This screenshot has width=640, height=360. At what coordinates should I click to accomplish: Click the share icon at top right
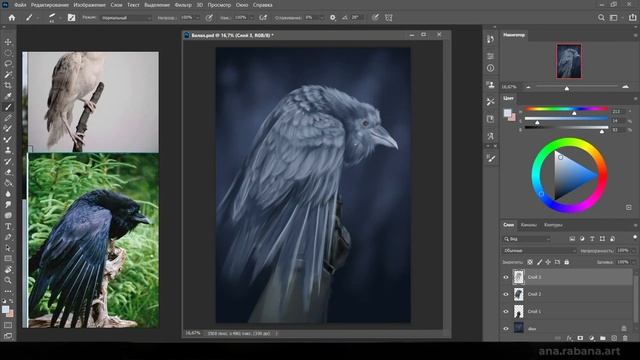(632, 18)
